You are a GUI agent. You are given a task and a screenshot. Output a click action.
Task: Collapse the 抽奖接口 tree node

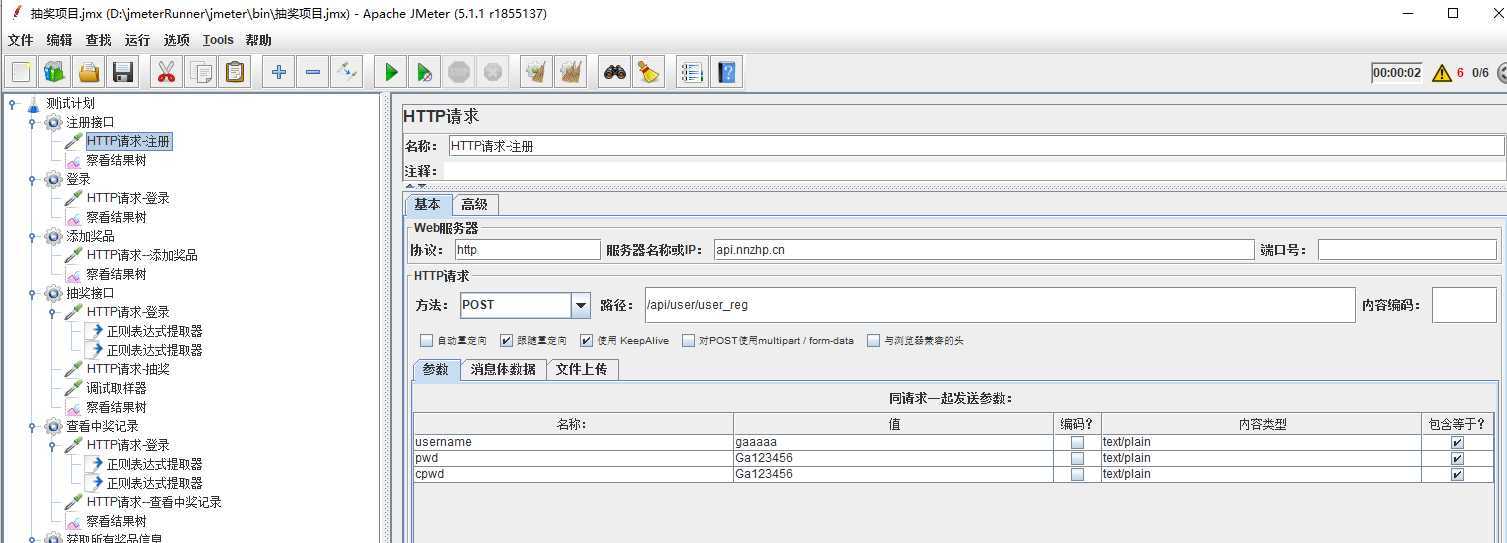pyautogui.click(x=32, y=293)
